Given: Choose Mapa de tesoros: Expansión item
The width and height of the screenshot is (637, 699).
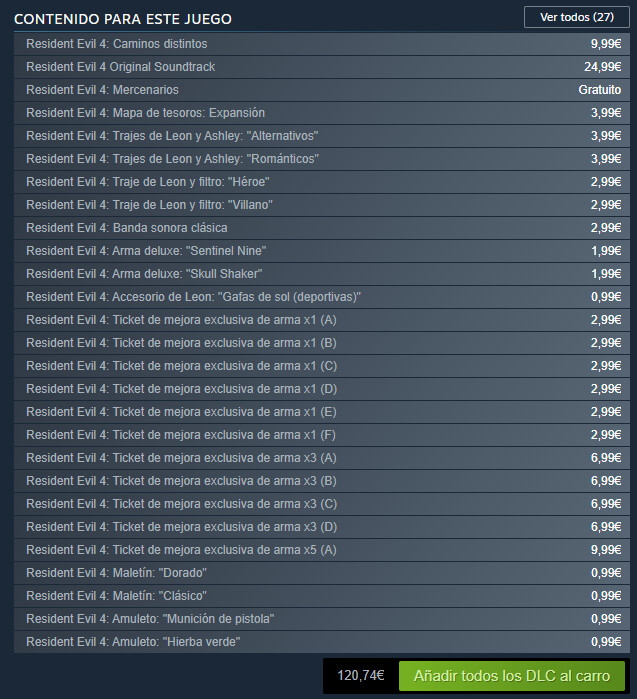Looking at the screenshot, I should pyautogui.click(x=321, y=113).
